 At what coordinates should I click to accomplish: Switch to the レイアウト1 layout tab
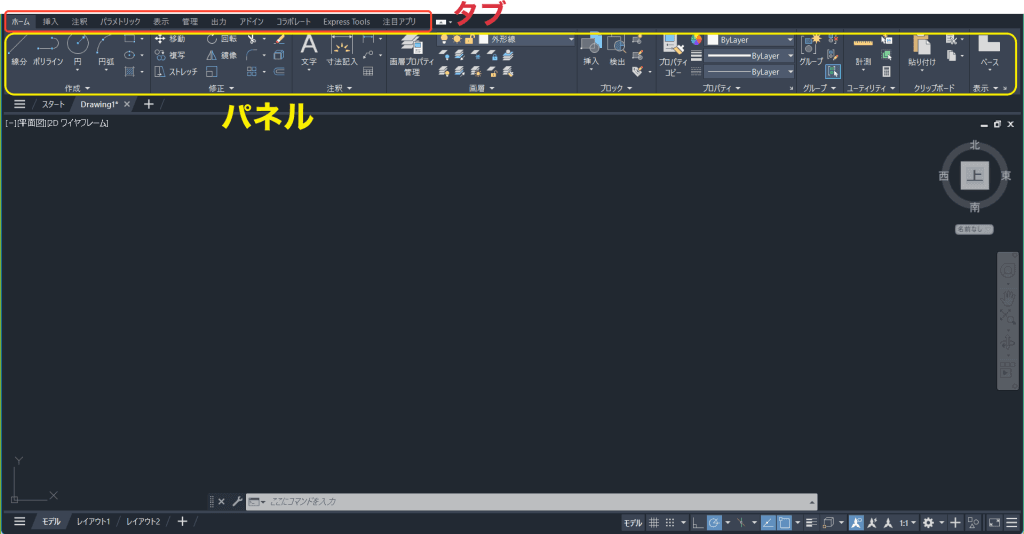click(93, 522)
